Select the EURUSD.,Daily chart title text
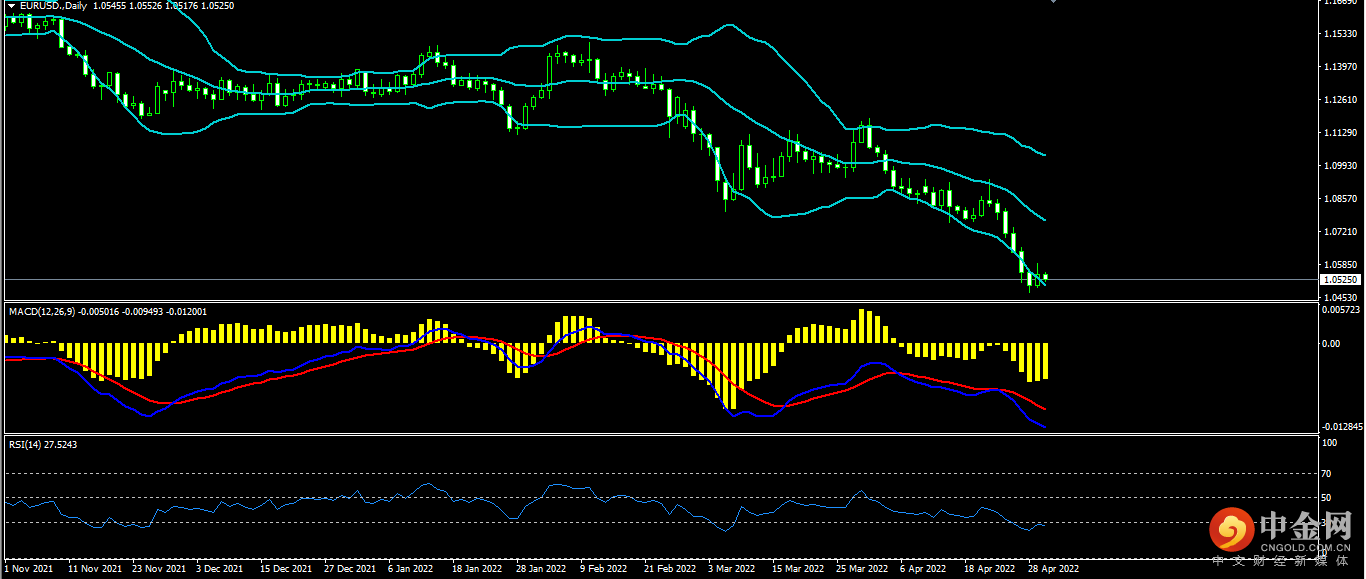Image resolution: width=1366 pixels, height=579 pixels. pyautogui.click(x=54, y=5)
